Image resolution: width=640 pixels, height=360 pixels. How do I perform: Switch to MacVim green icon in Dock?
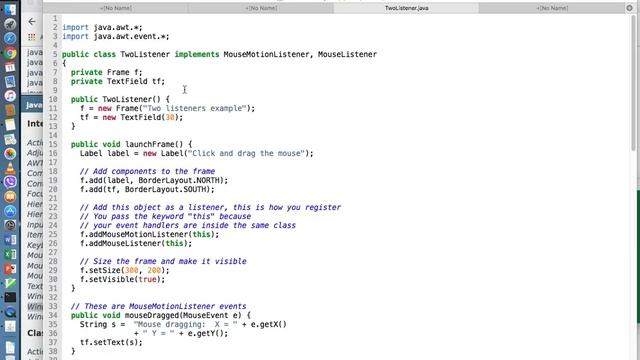pyautogui.click(x=10, y=283)
